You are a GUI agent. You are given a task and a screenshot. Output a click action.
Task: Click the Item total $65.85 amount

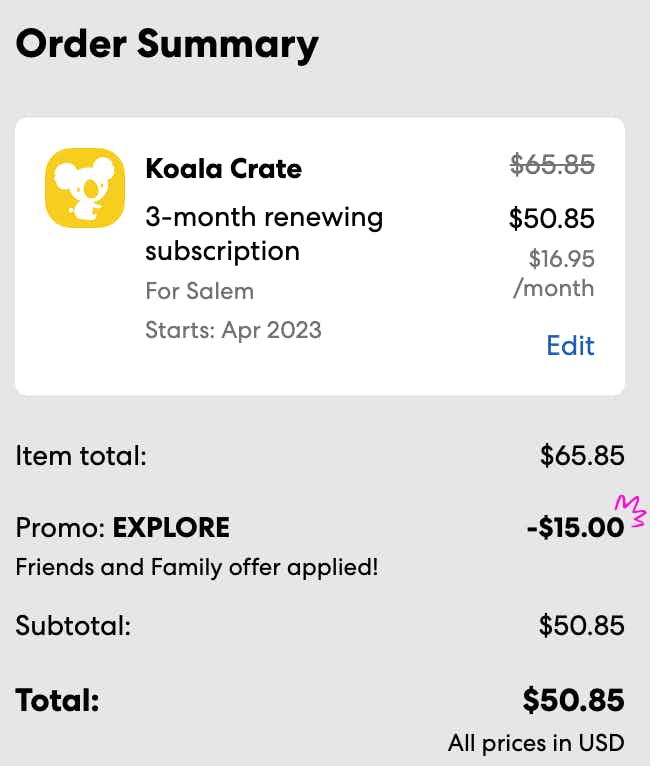pyautogui.click(x=582, y=457)
